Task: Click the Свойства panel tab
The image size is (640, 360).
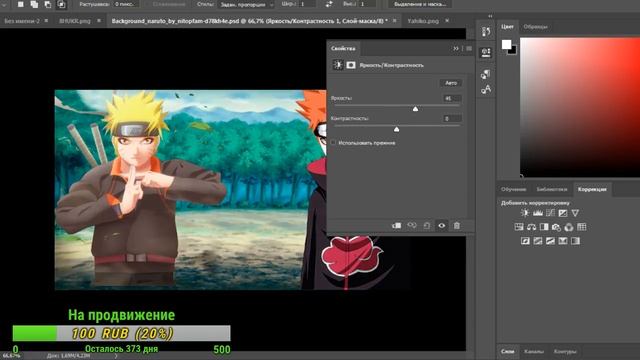Action: [343, 49]
